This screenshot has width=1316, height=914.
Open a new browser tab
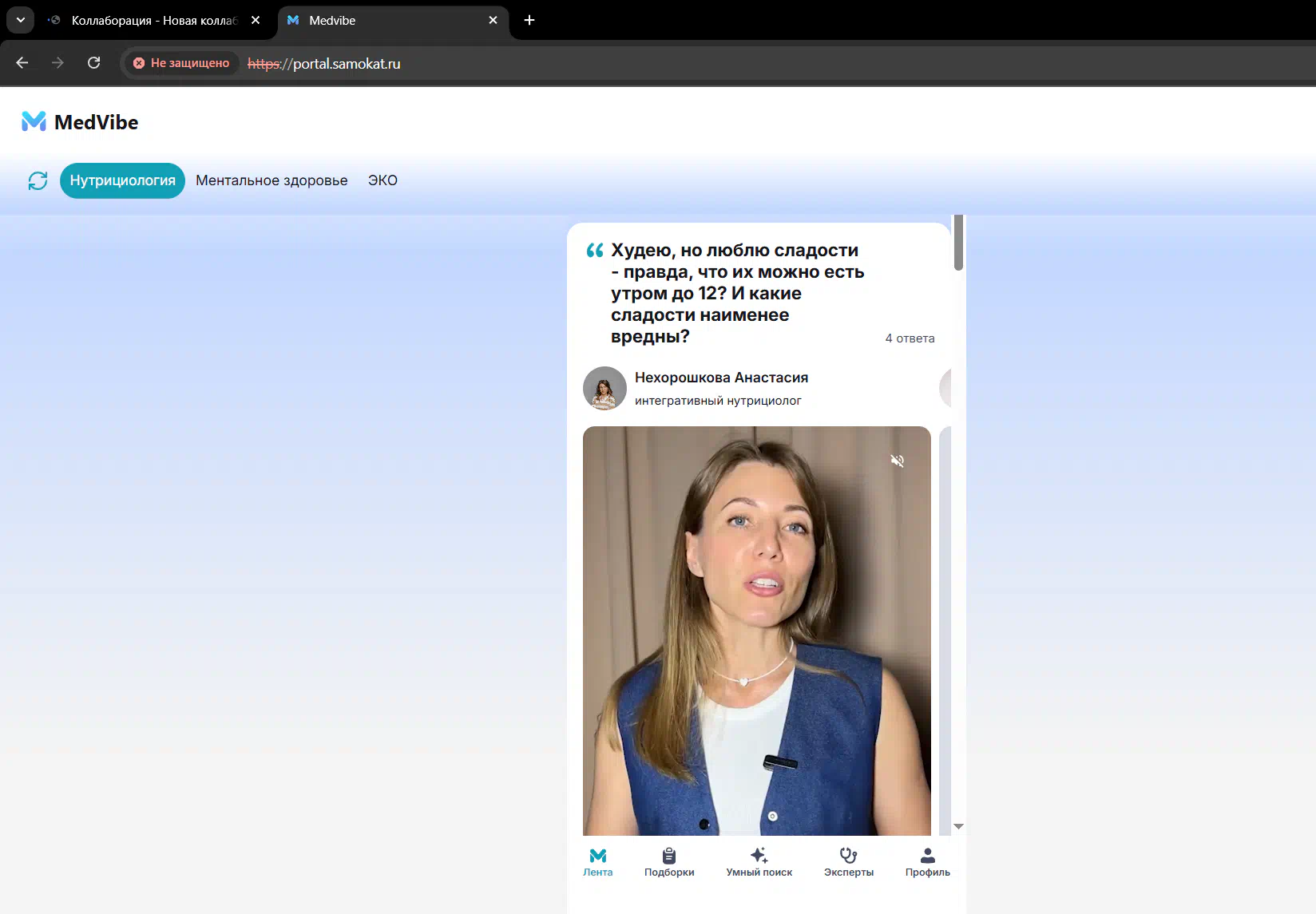pyautogui.click(x=529, y=20)
